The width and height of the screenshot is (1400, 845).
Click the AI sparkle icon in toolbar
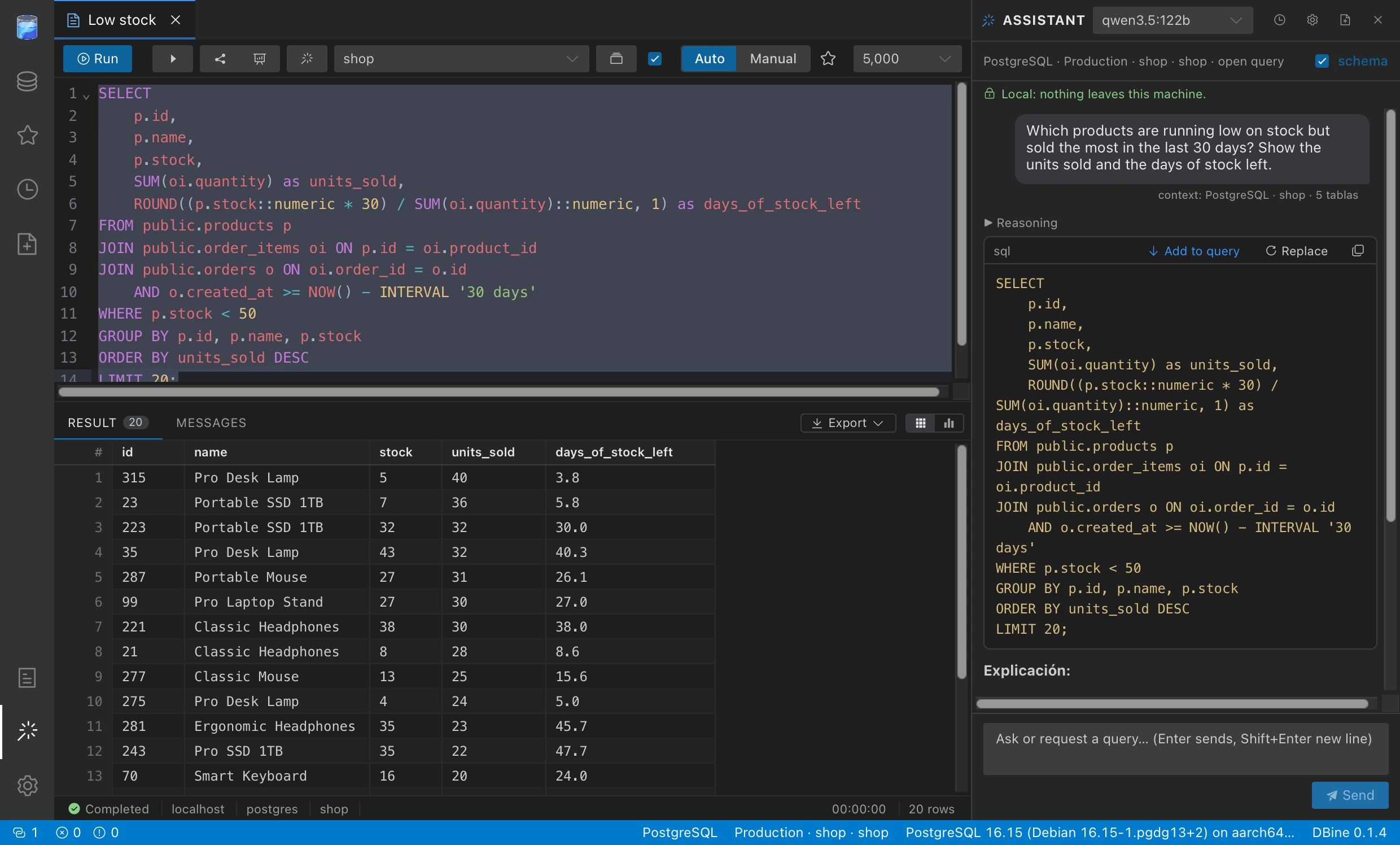click(307, 59)
